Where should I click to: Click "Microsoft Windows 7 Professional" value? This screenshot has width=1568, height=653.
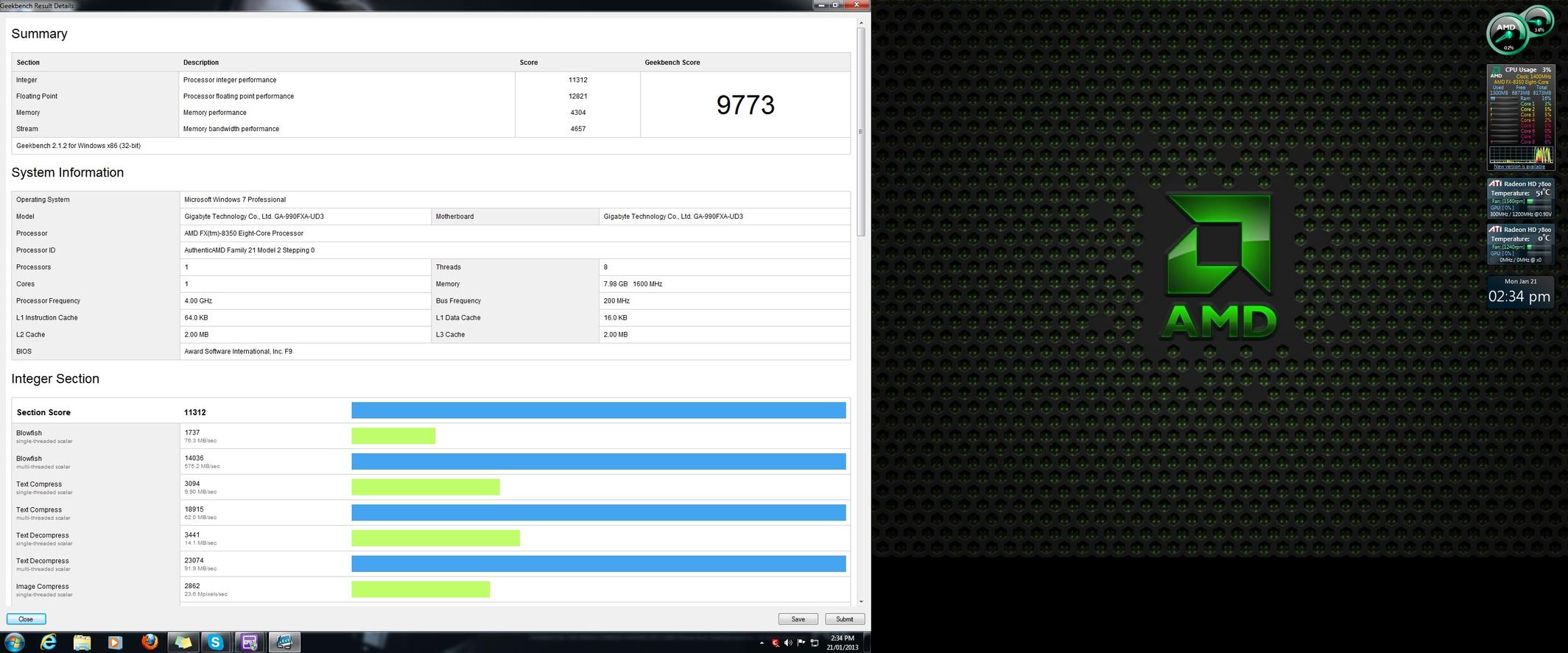point(235,200)
